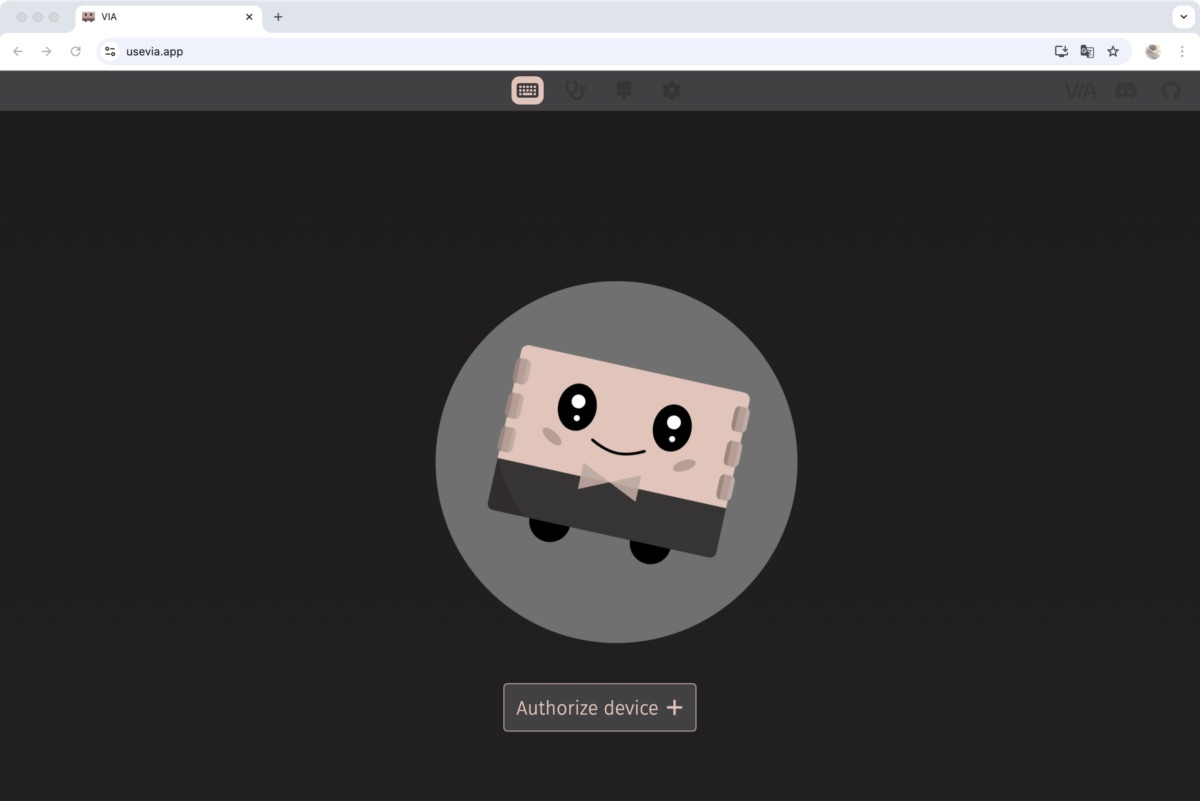Screen dimensions: 1200x801
Task: Open VIA Settings gear tab
Action: coord(671,90)
